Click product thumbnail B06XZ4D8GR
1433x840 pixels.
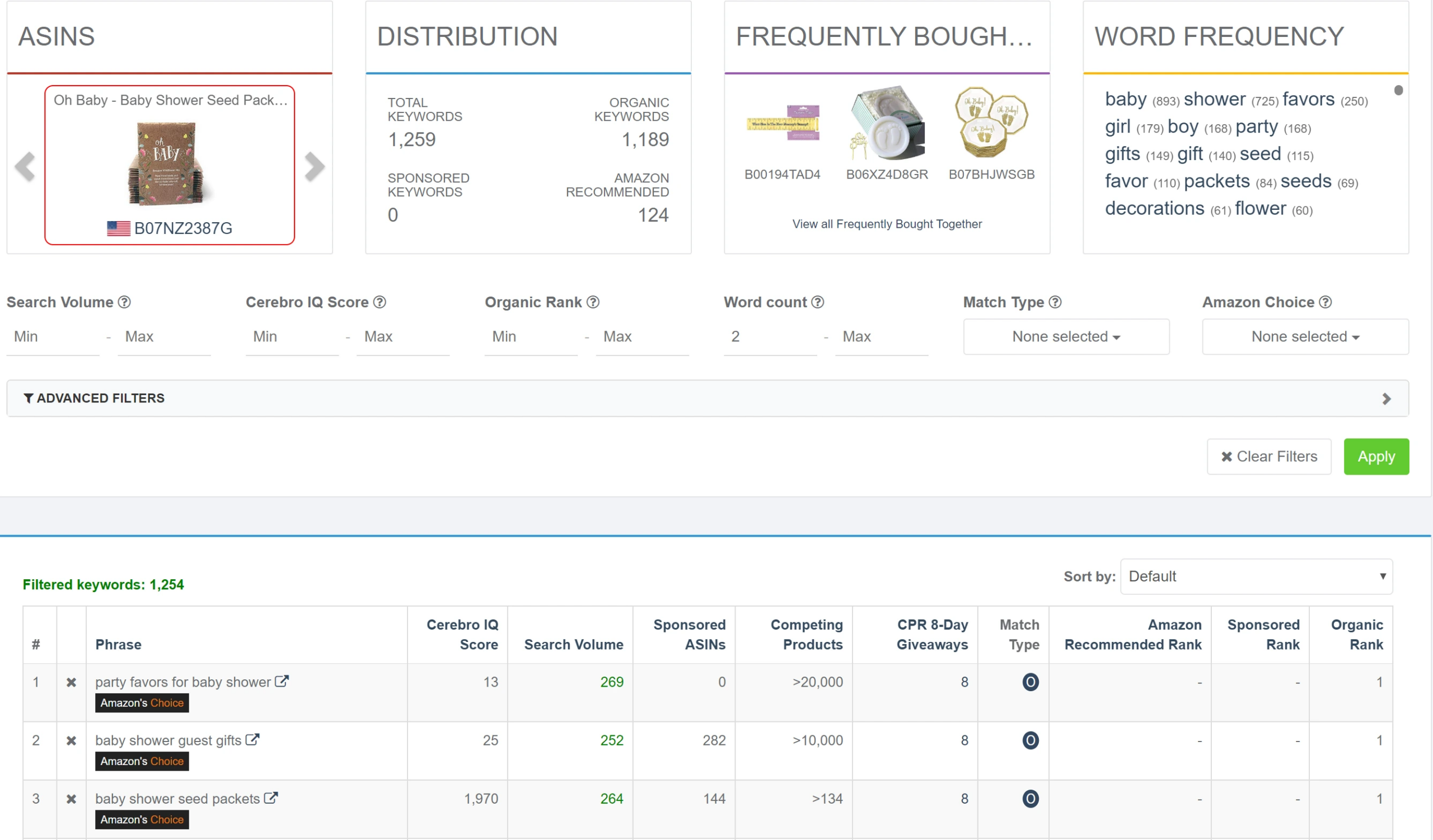(x=887, y=124)
